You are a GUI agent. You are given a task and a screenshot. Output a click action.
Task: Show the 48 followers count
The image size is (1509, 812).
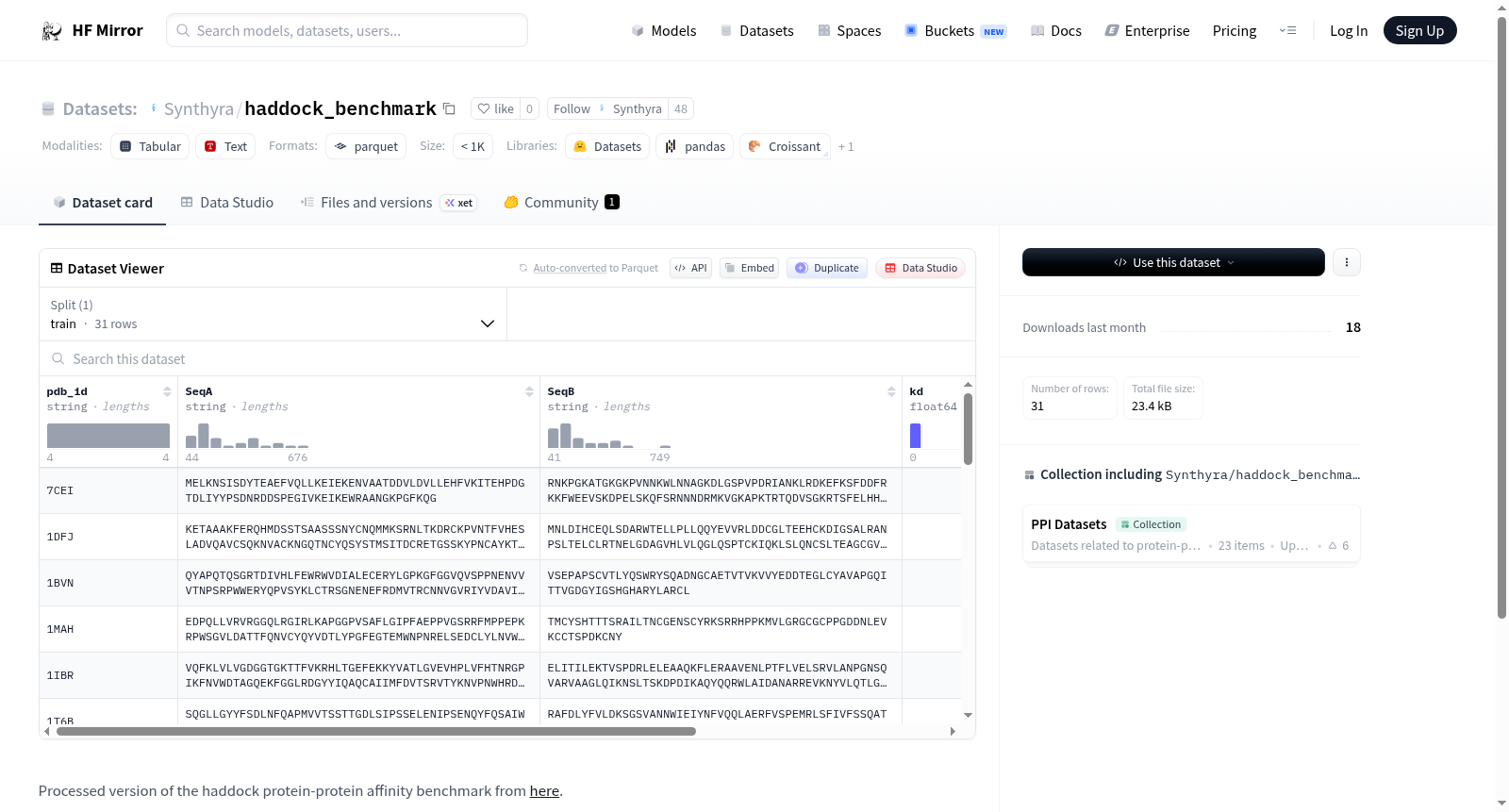click(681, 109)
